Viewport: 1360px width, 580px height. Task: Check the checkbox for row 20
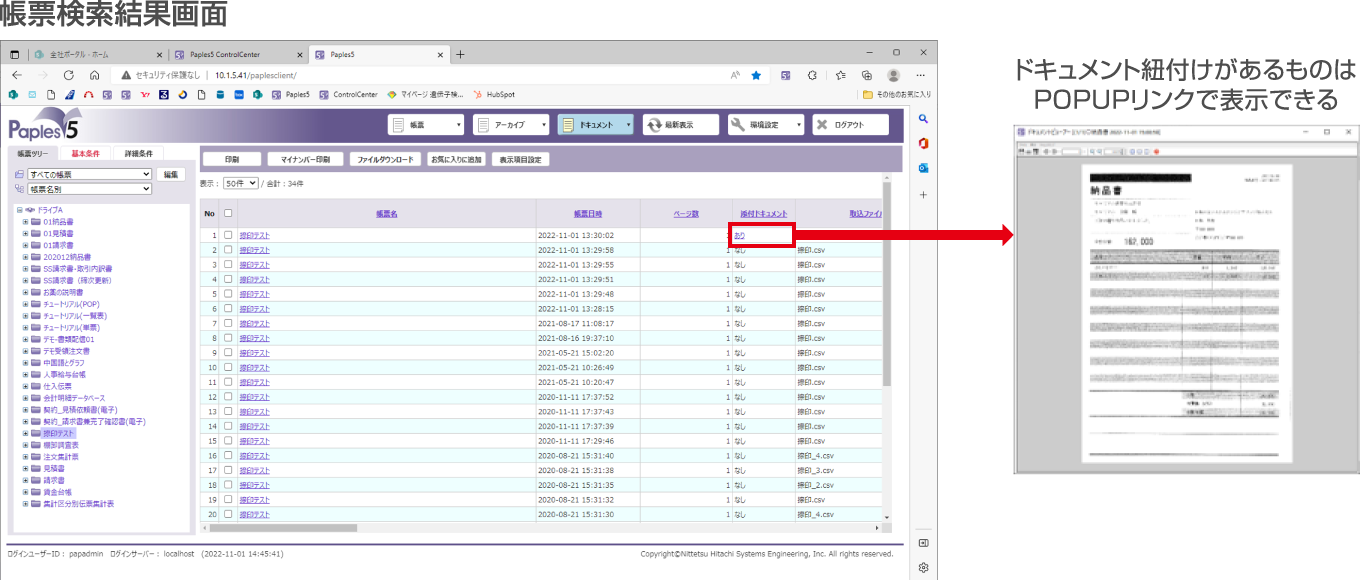[229, 514]
